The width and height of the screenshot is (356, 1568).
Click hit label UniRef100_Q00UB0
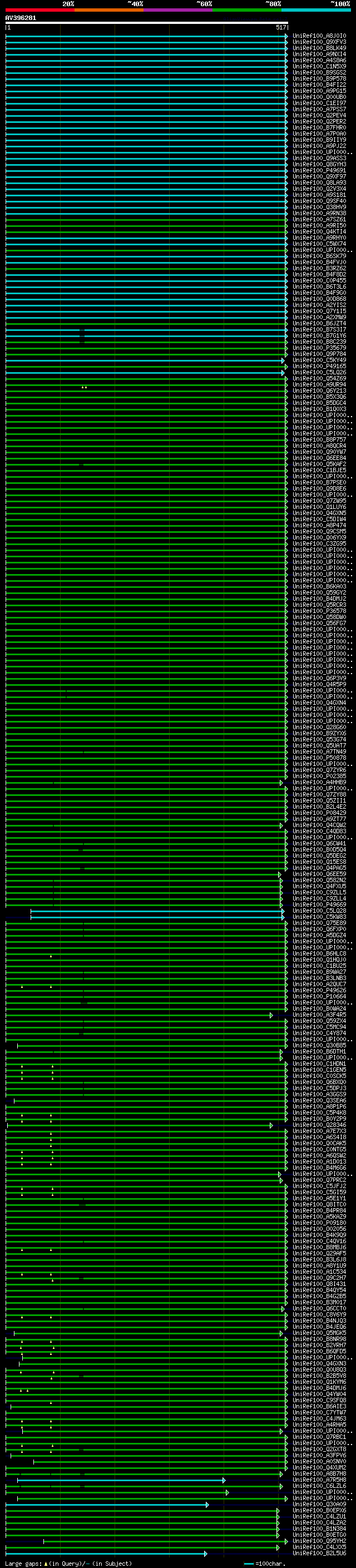point(319,97)
